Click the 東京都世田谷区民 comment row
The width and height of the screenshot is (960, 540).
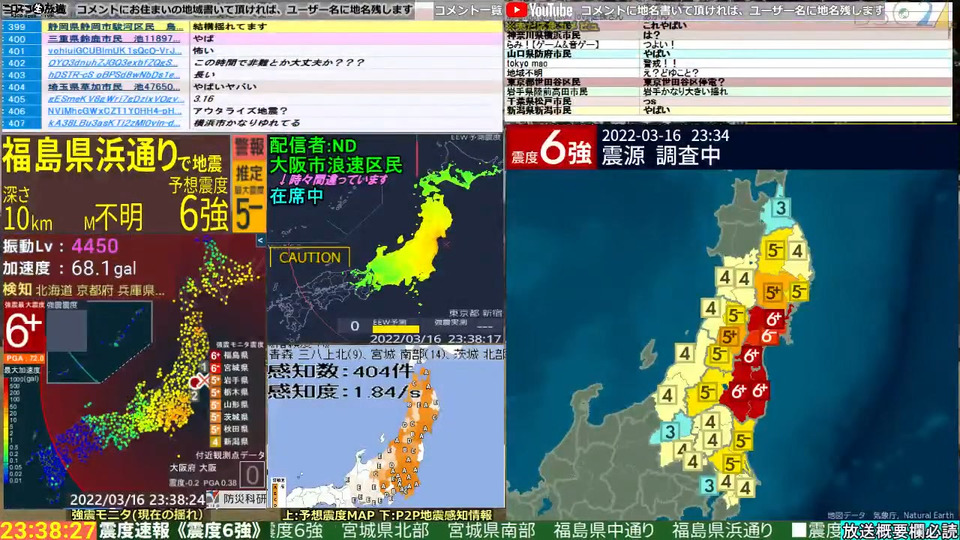pyautogui.click(x=727, y=82)
